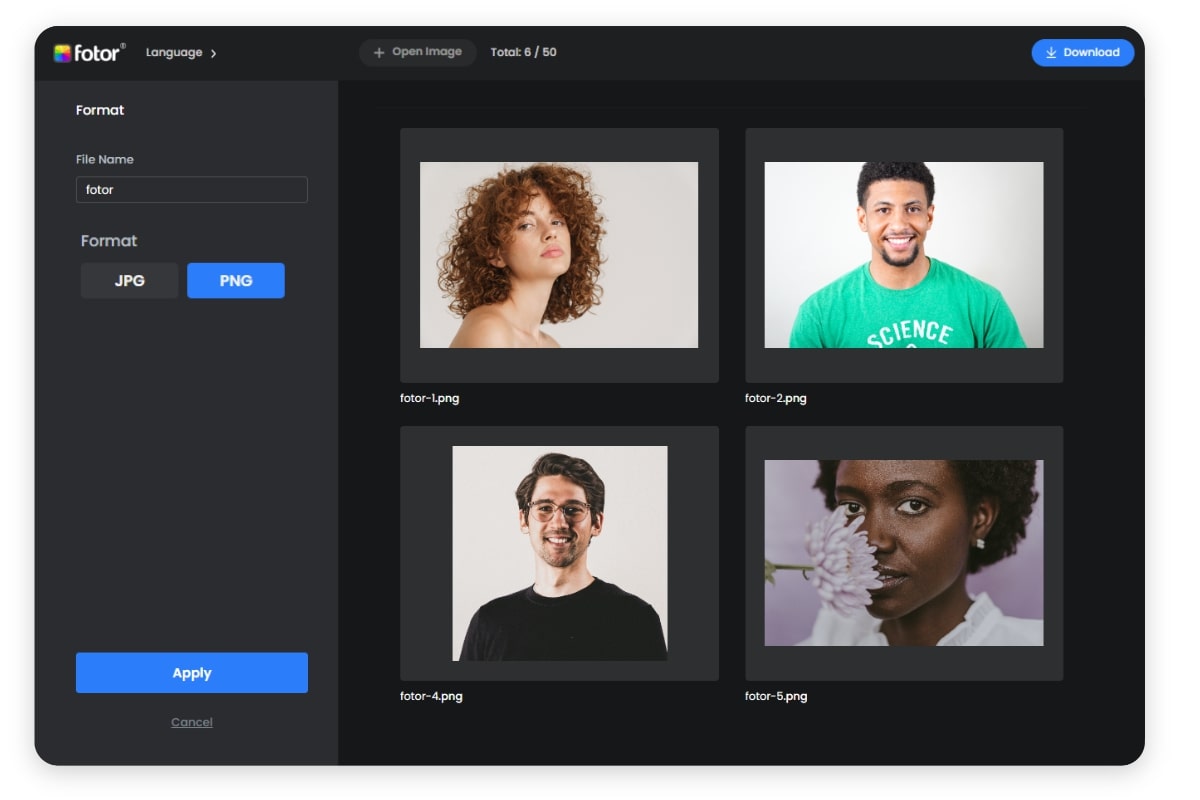Click the plus icon inside Open Image
The height and width of the screenshot is (800, 1200).
378,52
